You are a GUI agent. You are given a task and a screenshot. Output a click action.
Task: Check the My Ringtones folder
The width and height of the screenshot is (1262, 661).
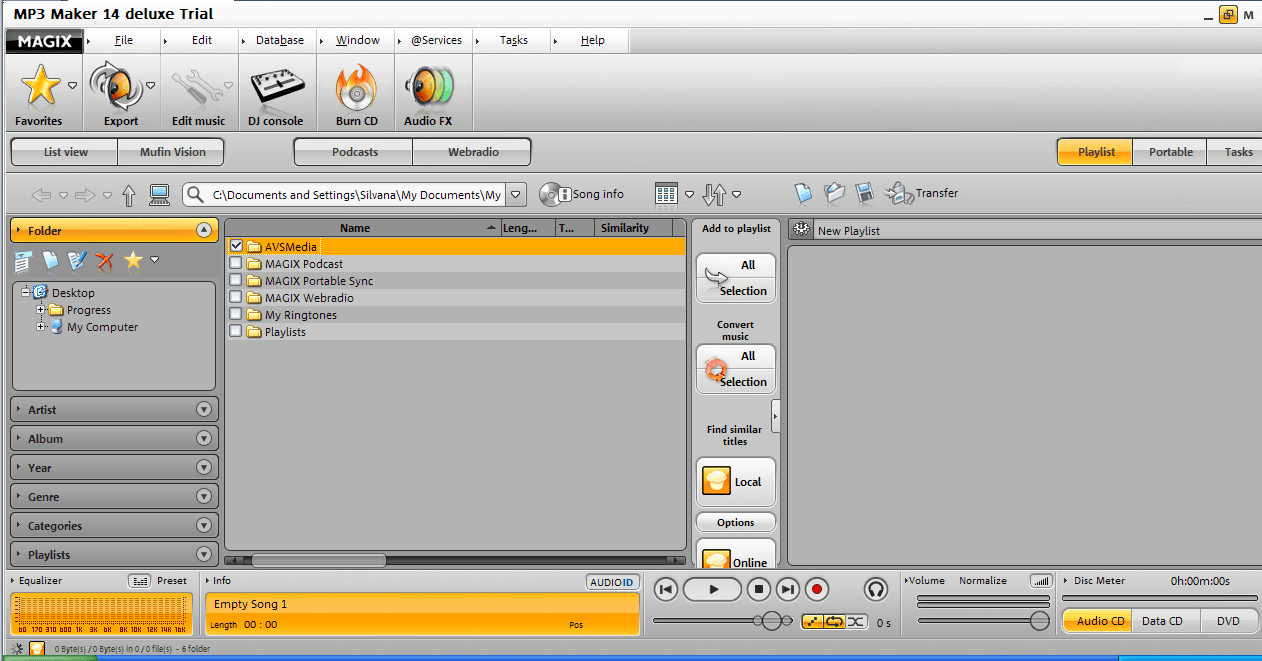click(236, 314)
